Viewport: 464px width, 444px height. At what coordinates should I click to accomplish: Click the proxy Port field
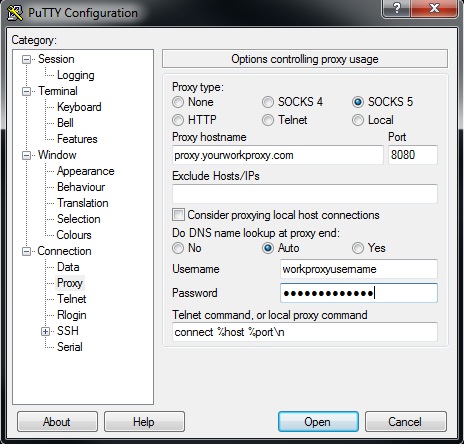click(x=413, y=155)
